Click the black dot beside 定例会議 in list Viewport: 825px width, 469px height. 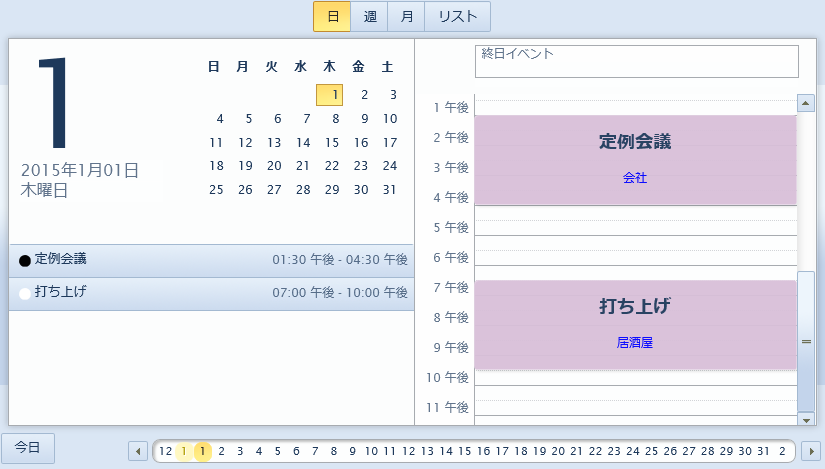(25, 261)
